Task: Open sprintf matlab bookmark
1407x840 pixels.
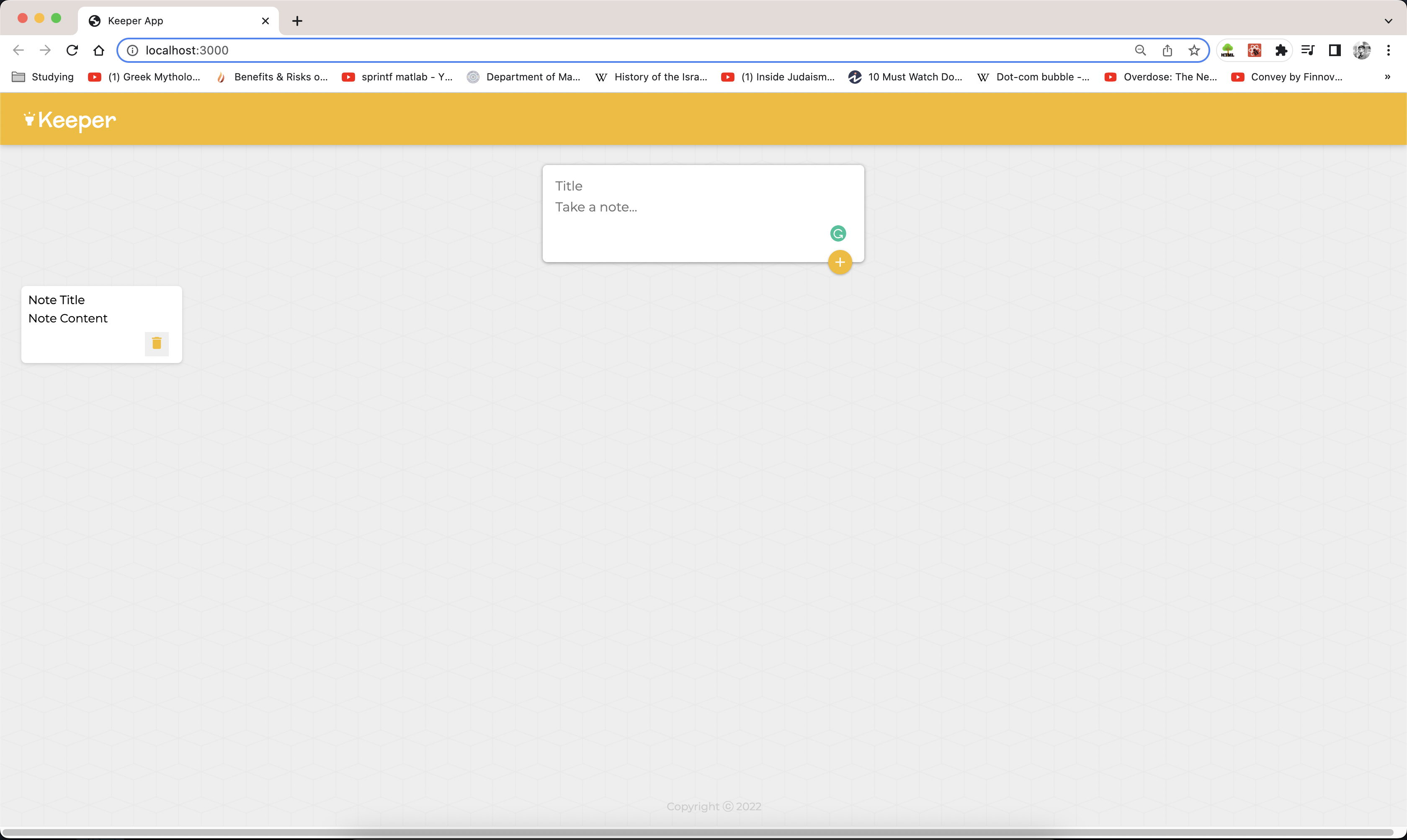Action: click(x=397, y=77)
